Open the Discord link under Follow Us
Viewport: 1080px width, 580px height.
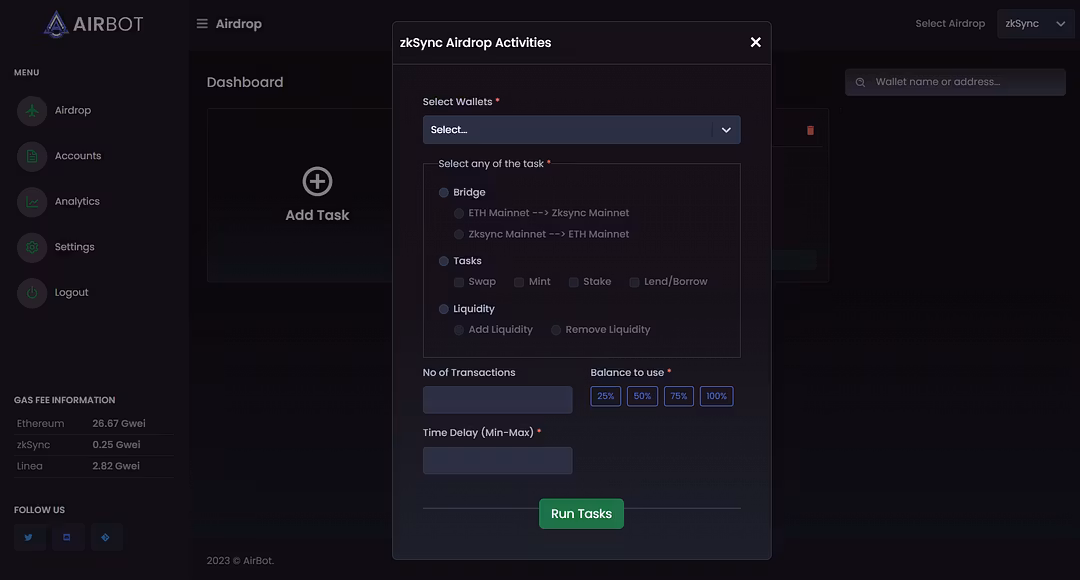(68, 537)
